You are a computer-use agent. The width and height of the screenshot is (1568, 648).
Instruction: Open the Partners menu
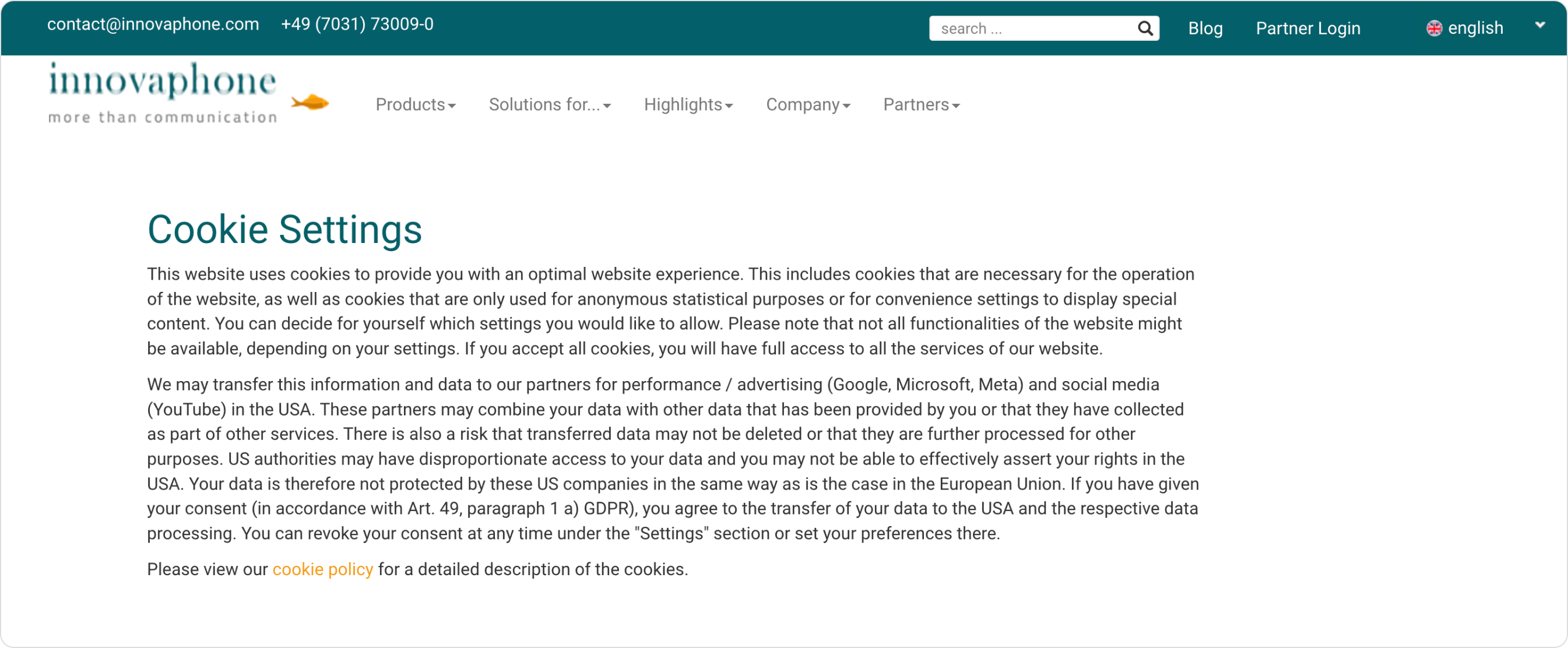click(921, 105)
